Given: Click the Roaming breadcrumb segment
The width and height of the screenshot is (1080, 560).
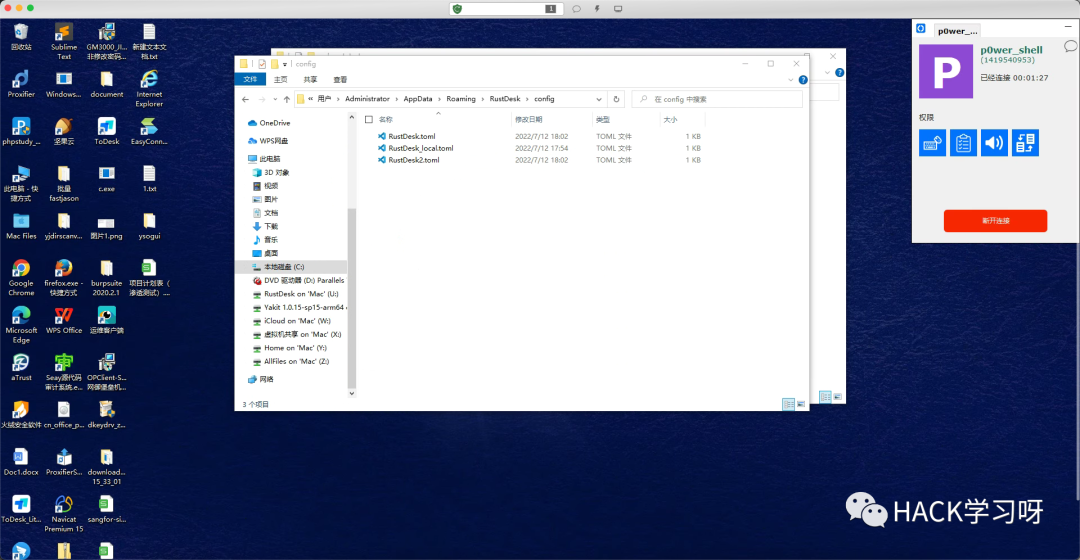Looking at the screenshot, I should pos(461,99).
